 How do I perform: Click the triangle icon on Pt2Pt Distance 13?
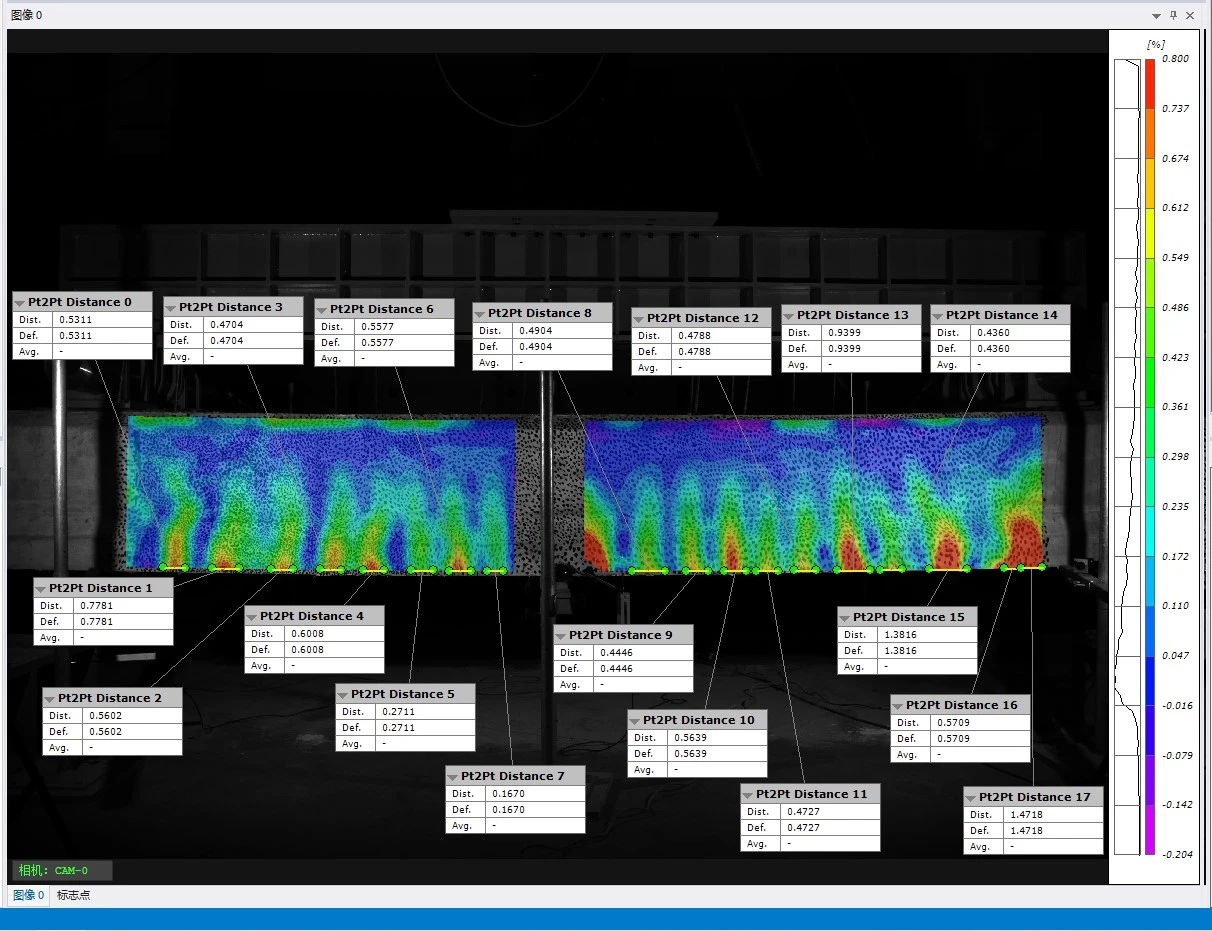click(789, 316)
